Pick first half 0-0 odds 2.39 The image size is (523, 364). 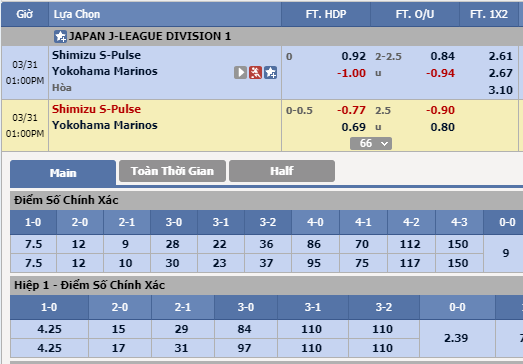pos(456,338)
